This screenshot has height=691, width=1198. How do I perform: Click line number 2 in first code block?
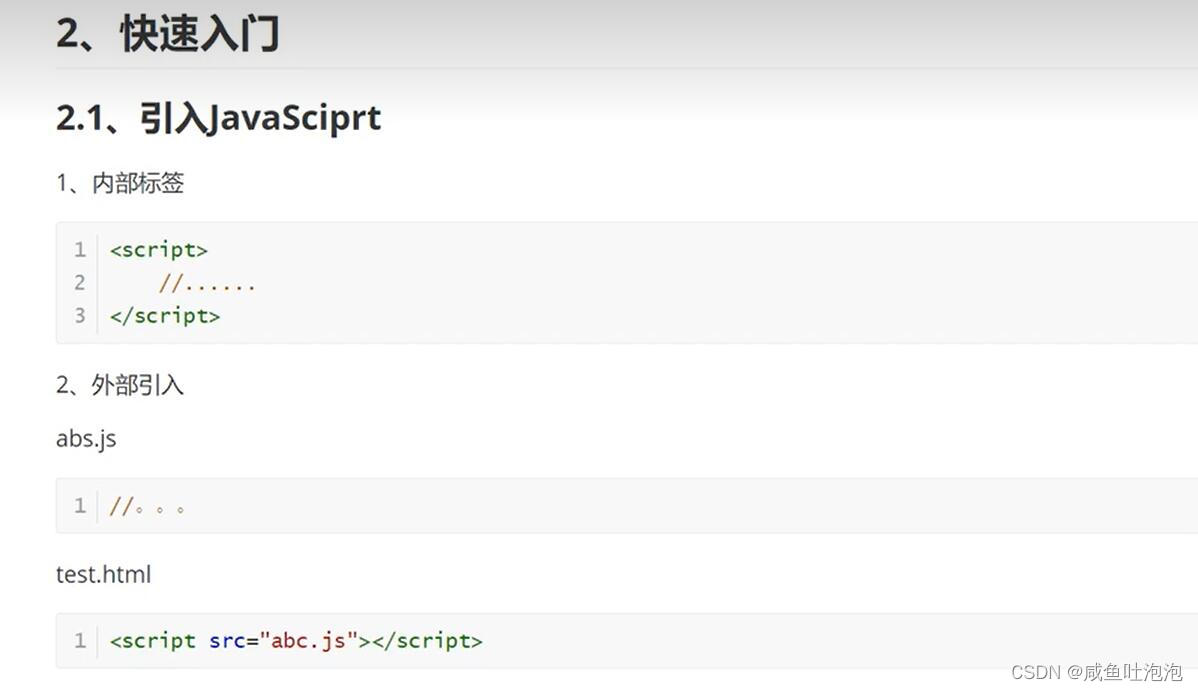[80, 283]
